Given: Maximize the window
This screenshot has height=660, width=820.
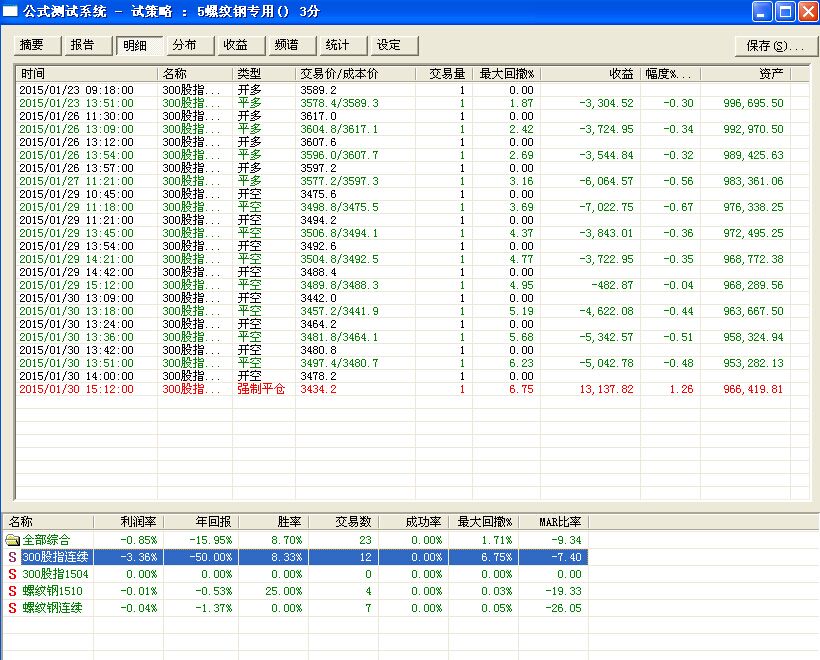Looking at the screenshot, I should (x=784, y=12).
